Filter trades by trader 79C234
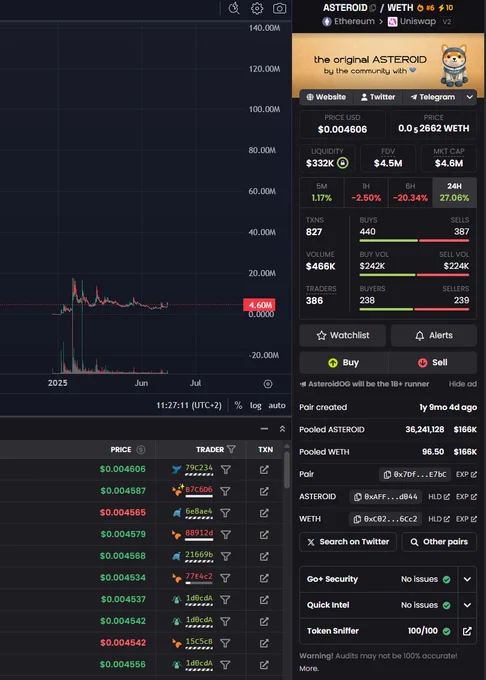This screenshot has height=680, width=486. point(226,470)
